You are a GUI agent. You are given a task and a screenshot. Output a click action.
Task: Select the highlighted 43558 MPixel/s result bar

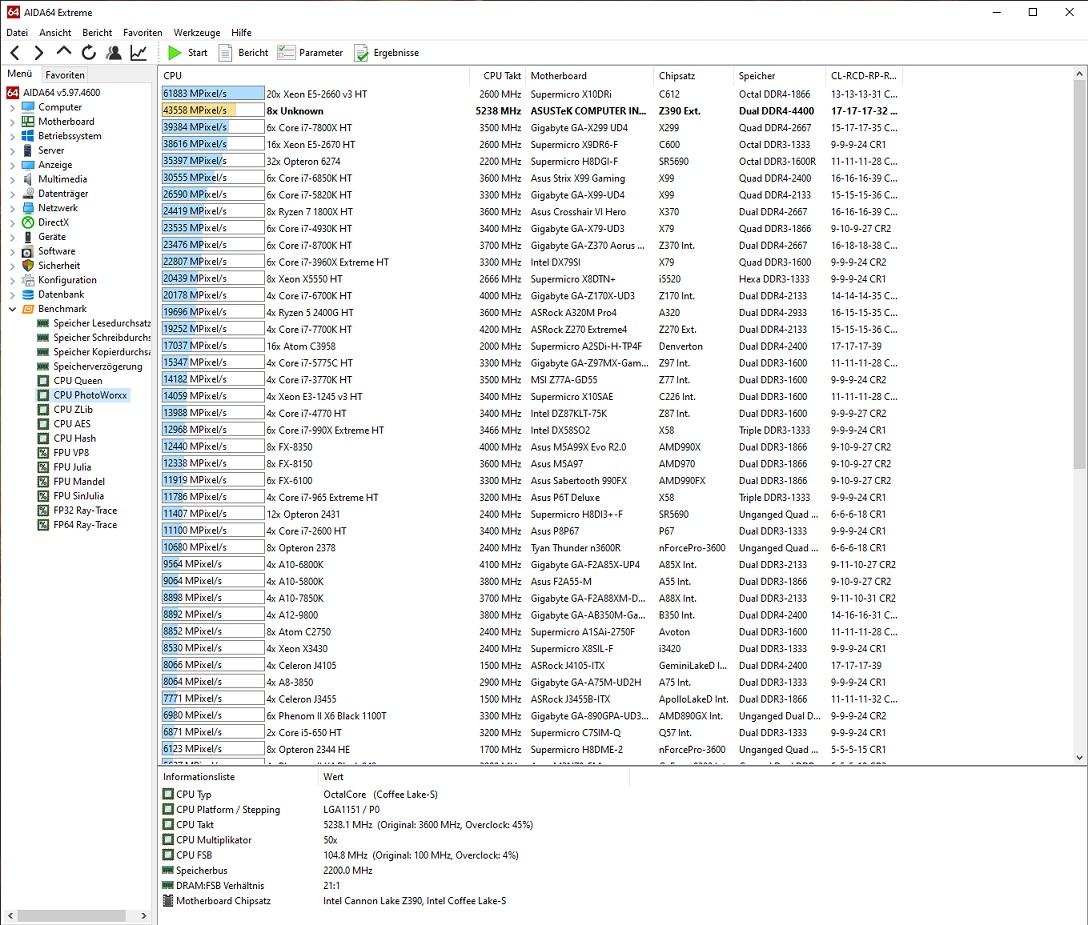tap(213, 110)
